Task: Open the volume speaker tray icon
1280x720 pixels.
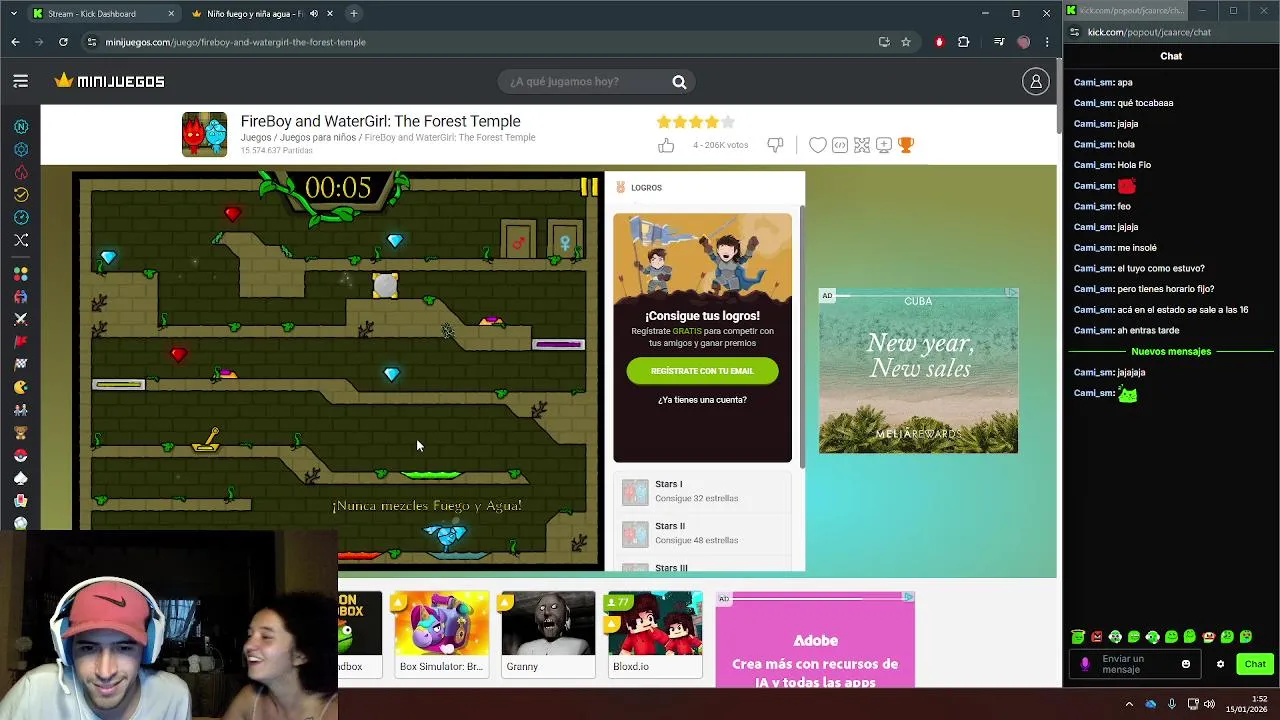Action: point(1207,704)
